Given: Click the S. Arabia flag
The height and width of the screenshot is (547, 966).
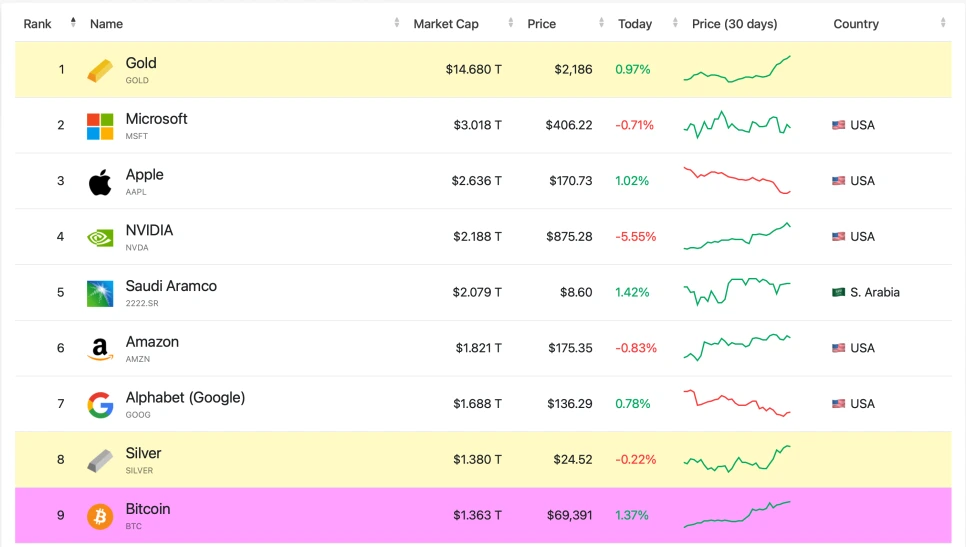Looking at the screenshot, I should tap(838, 293).
